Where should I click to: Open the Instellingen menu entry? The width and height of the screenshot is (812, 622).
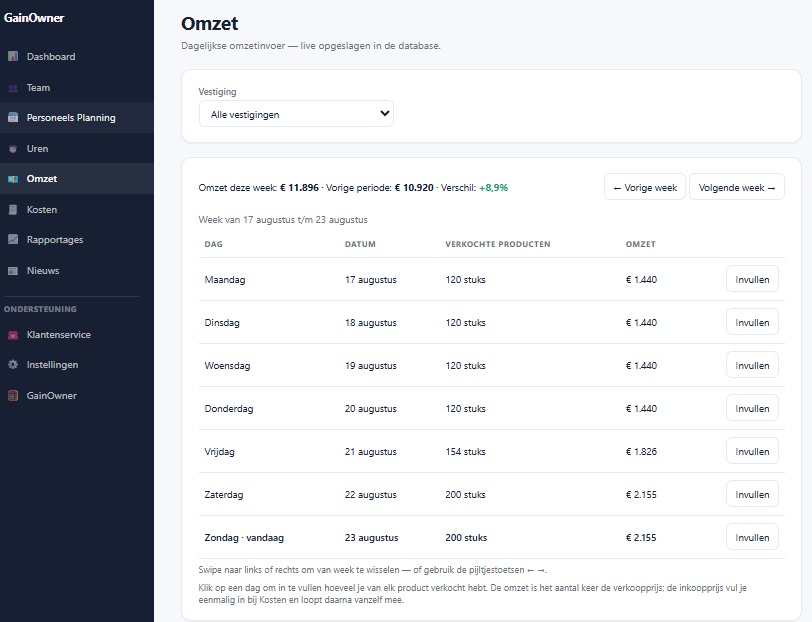point(77,365)
